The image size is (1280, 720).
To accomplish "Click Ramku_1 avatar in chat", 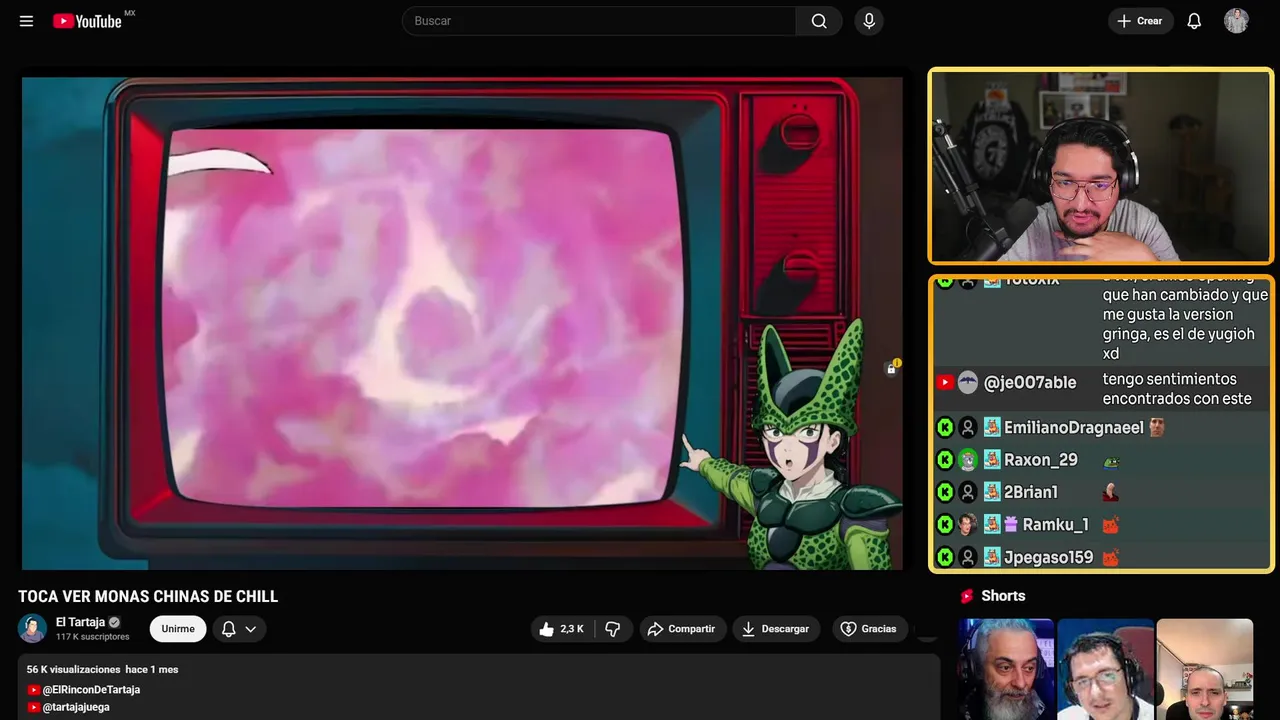I will [x=967, y=524].
